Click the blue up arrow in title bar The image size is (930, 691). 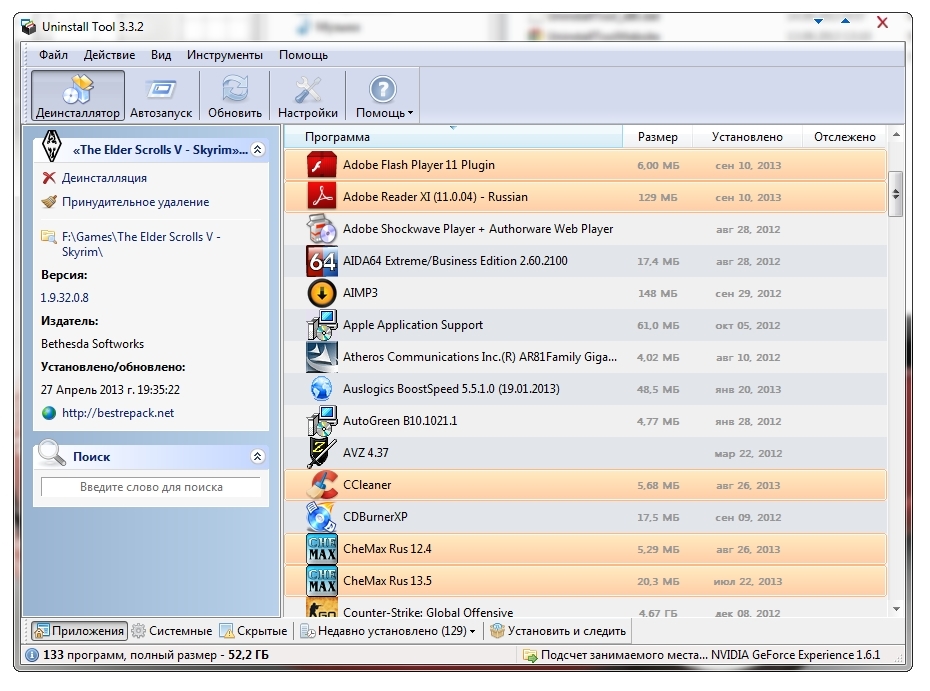(846, 21)
